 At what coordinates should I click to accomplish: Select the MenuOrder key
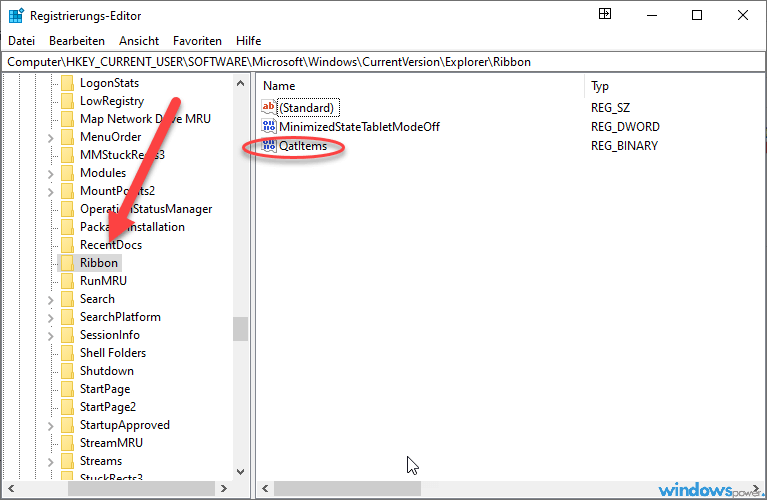[111, 137]
